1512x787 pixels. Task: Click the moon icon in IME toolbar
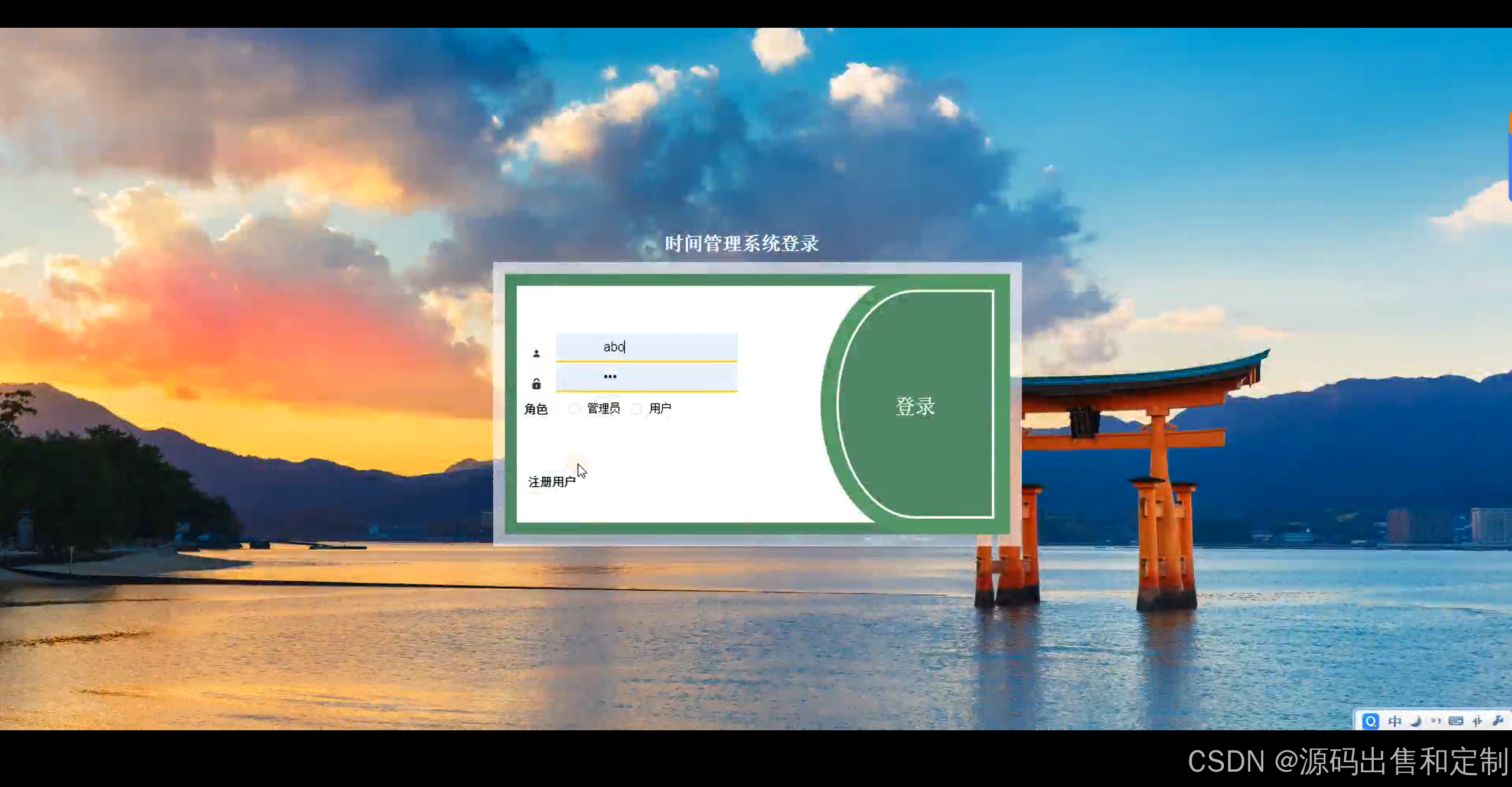pos(1416,721)
